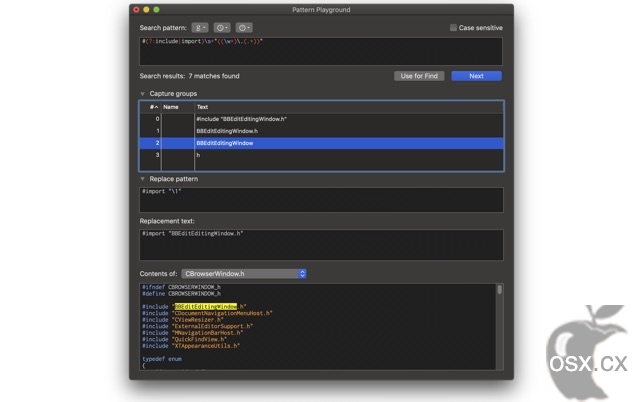Click the #ifndef CBROWSERWINDOW_h line
Screen dimensions: 643x402
pos(181,287)
